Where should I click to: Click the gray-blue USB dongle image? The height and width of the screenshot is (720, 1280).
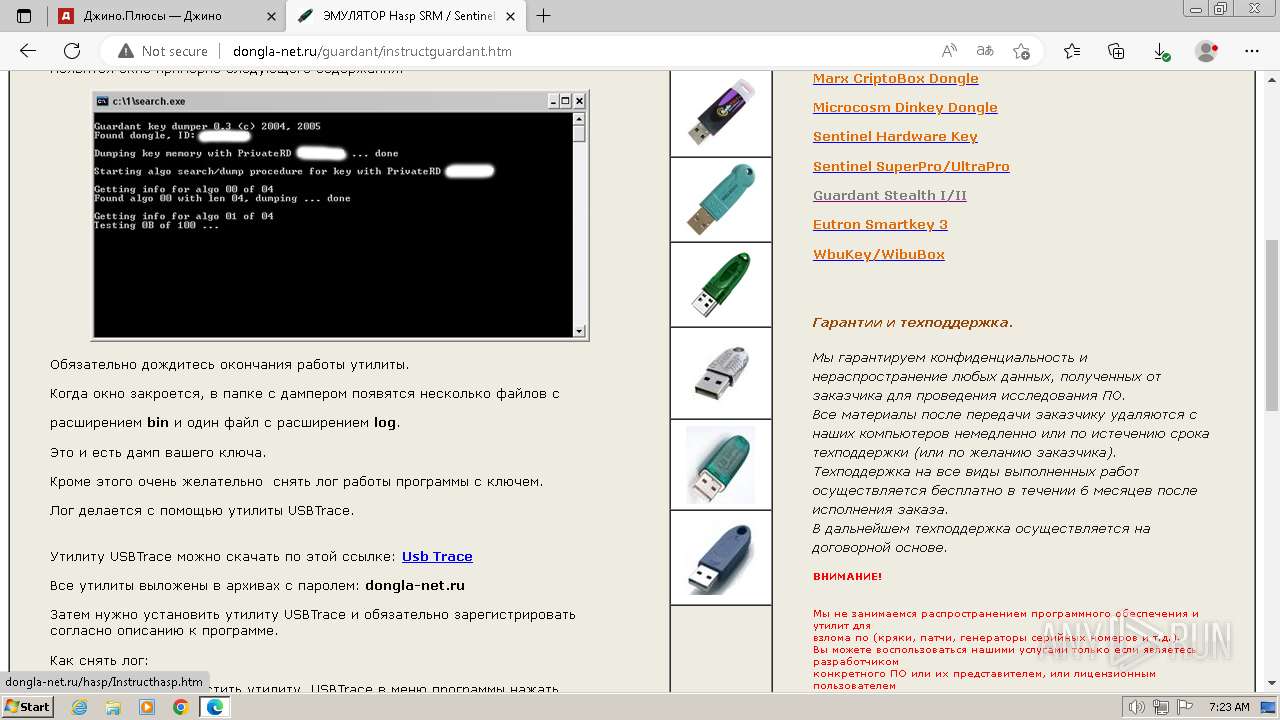tap(721, 558)
